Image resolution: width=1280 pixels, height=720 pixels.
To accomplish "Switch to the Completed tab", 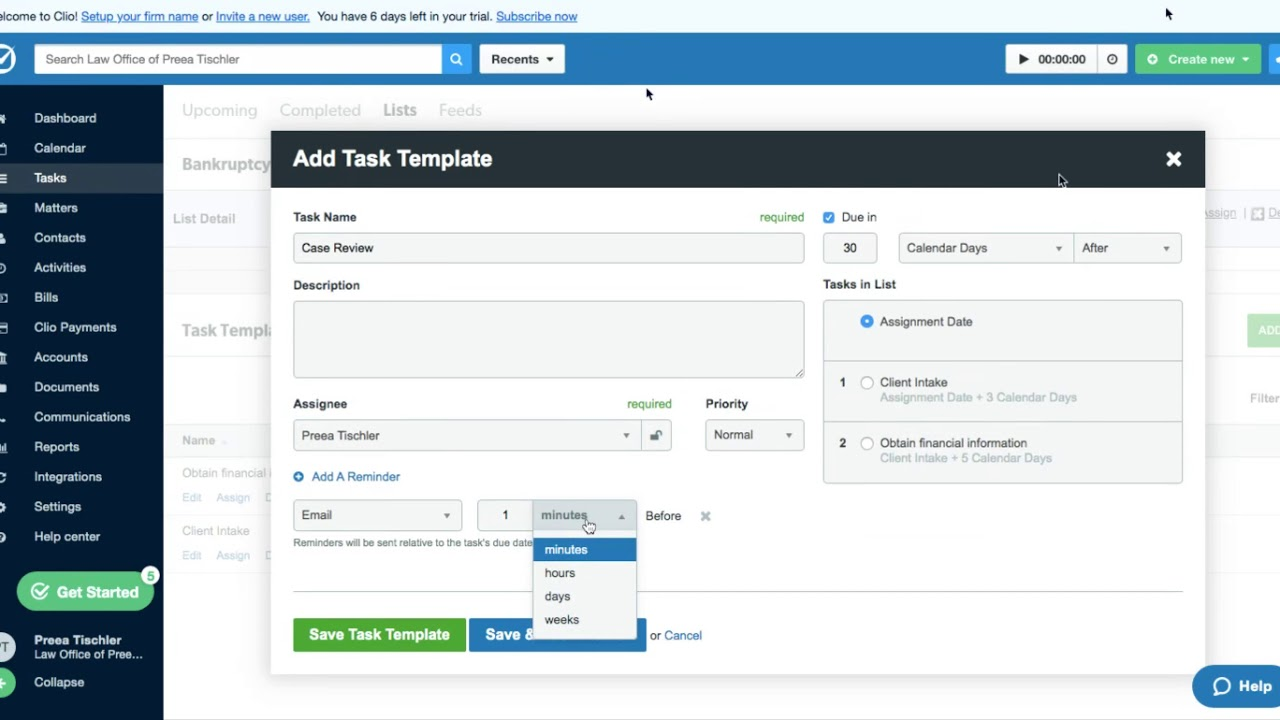I will [x=320, y=110].
